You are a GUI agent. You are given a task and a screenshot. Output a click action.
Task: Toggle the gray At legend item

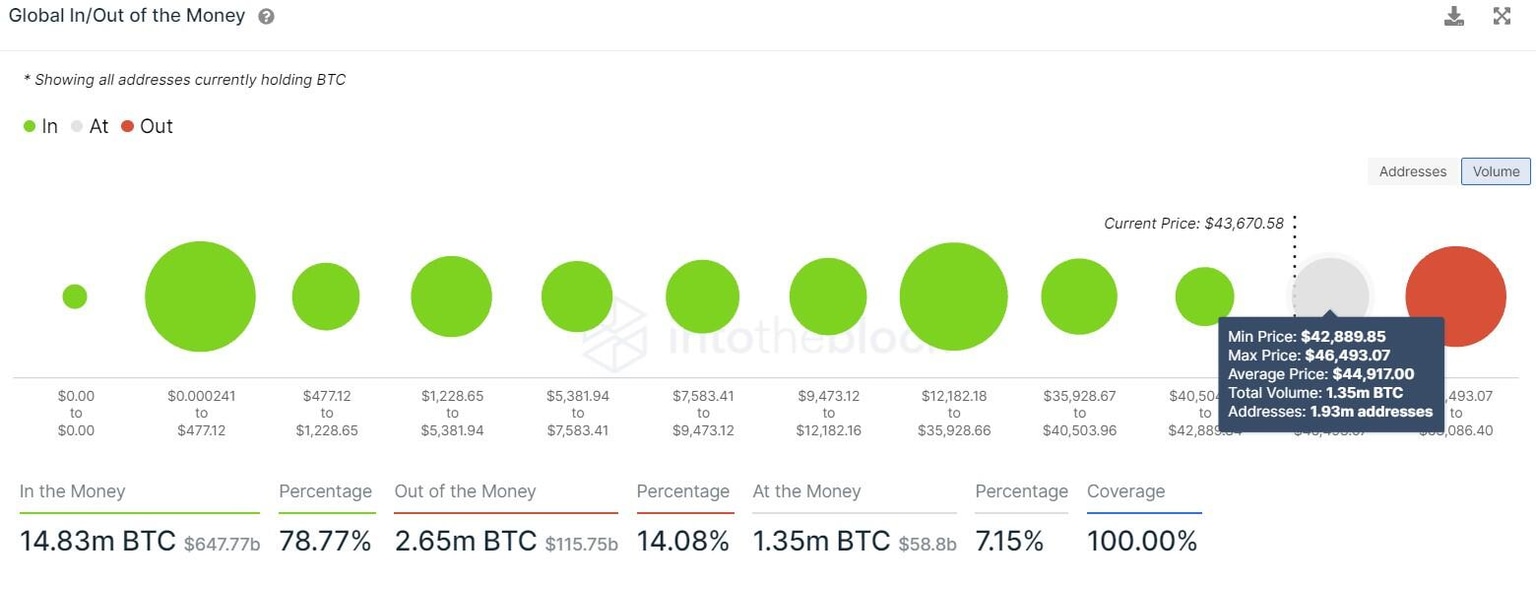tap(89, 126)
